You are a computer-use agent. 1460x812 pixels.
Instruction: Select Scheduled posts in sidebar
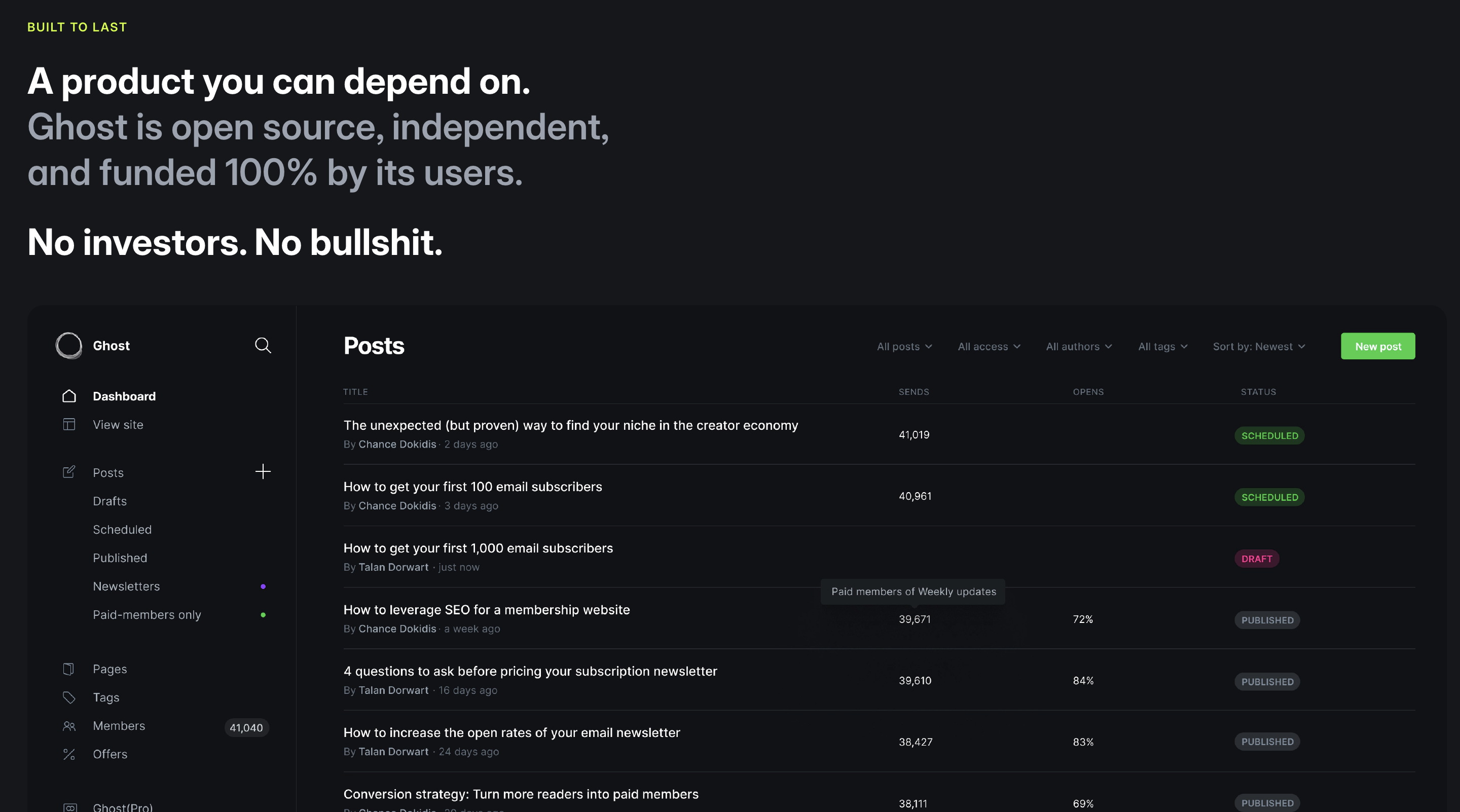pyautogui.click(x=122, y=529)
